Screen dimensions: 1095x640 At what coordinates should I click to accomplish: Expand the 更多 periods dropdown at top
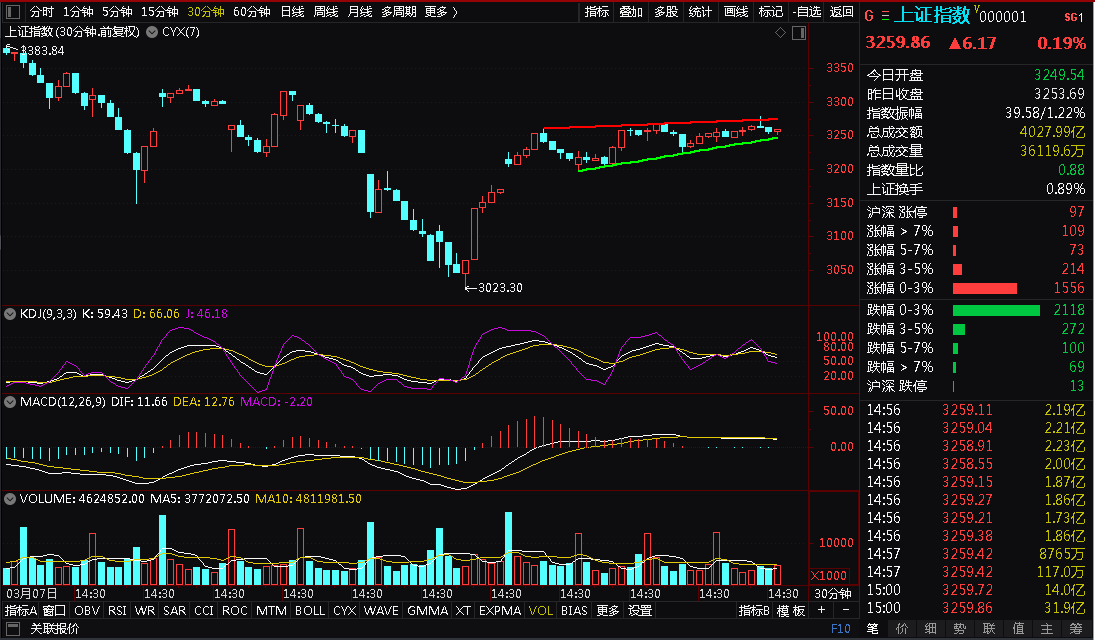tap(441, 12)
